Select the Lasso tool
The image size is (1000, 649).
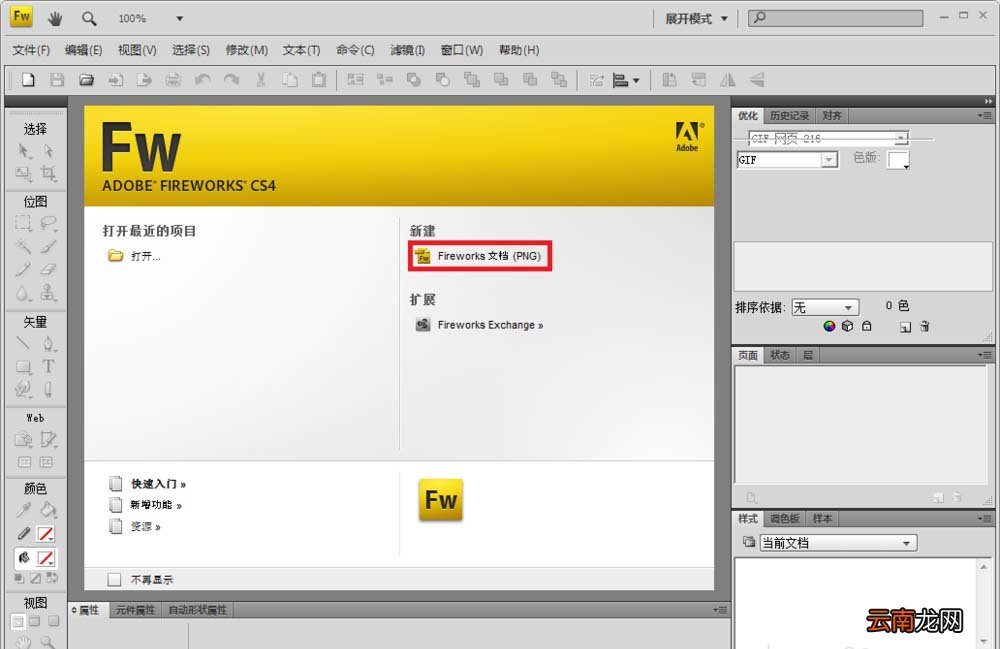point(48,223)
